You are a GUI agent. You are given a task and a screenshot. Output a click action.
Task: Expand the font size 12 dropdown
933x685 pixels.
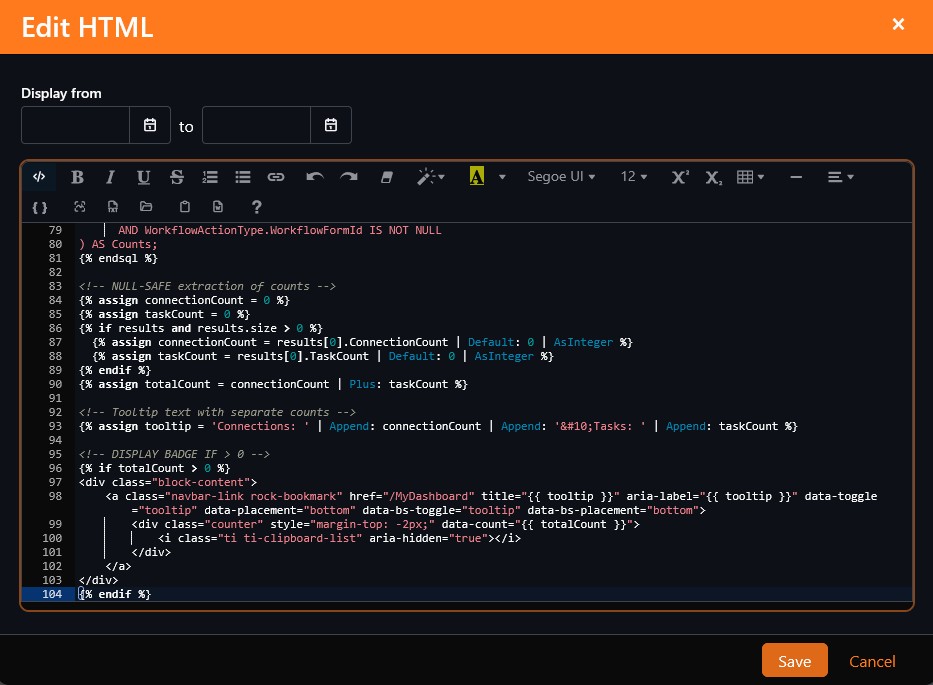(x=634, y=177)
